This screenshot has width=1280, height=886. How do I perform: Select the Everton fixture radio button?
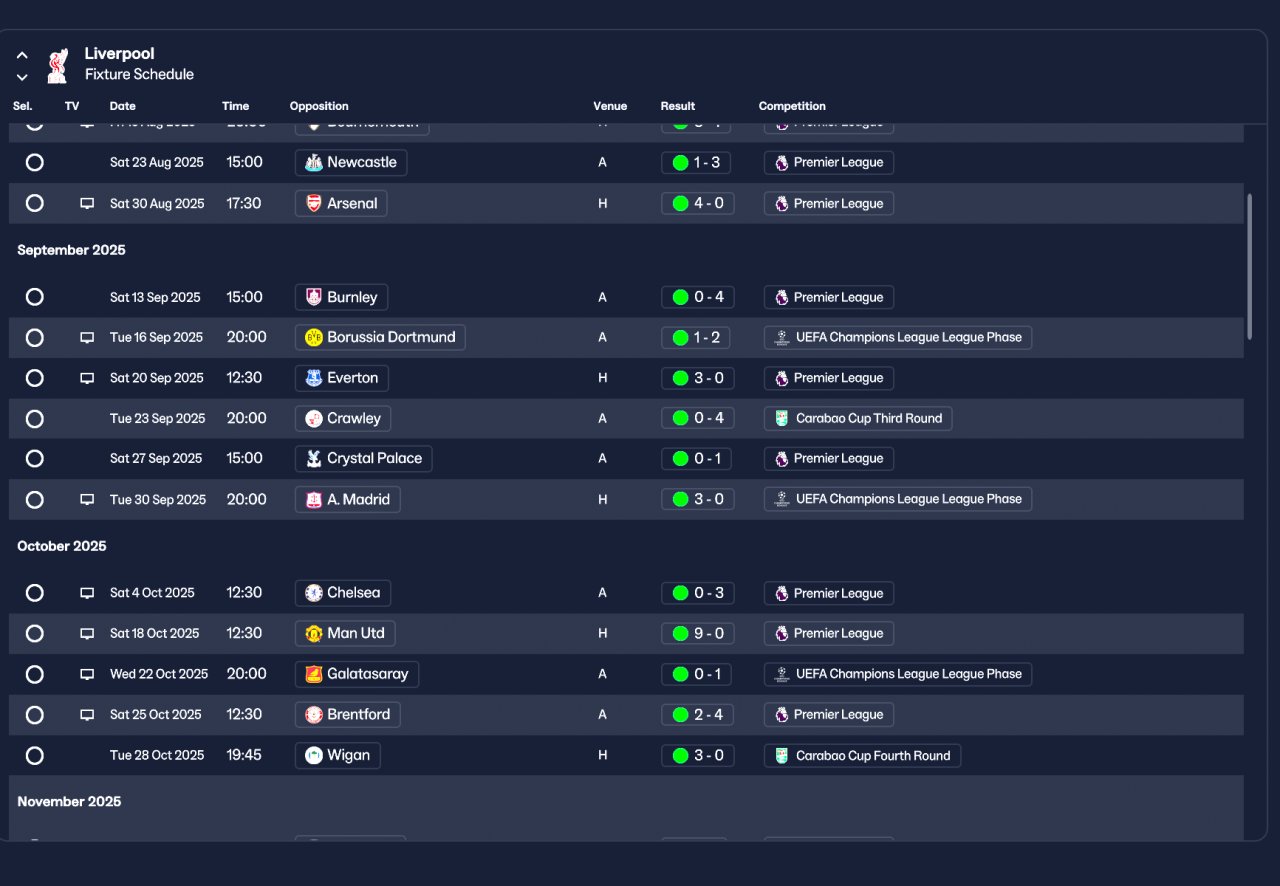35,378
